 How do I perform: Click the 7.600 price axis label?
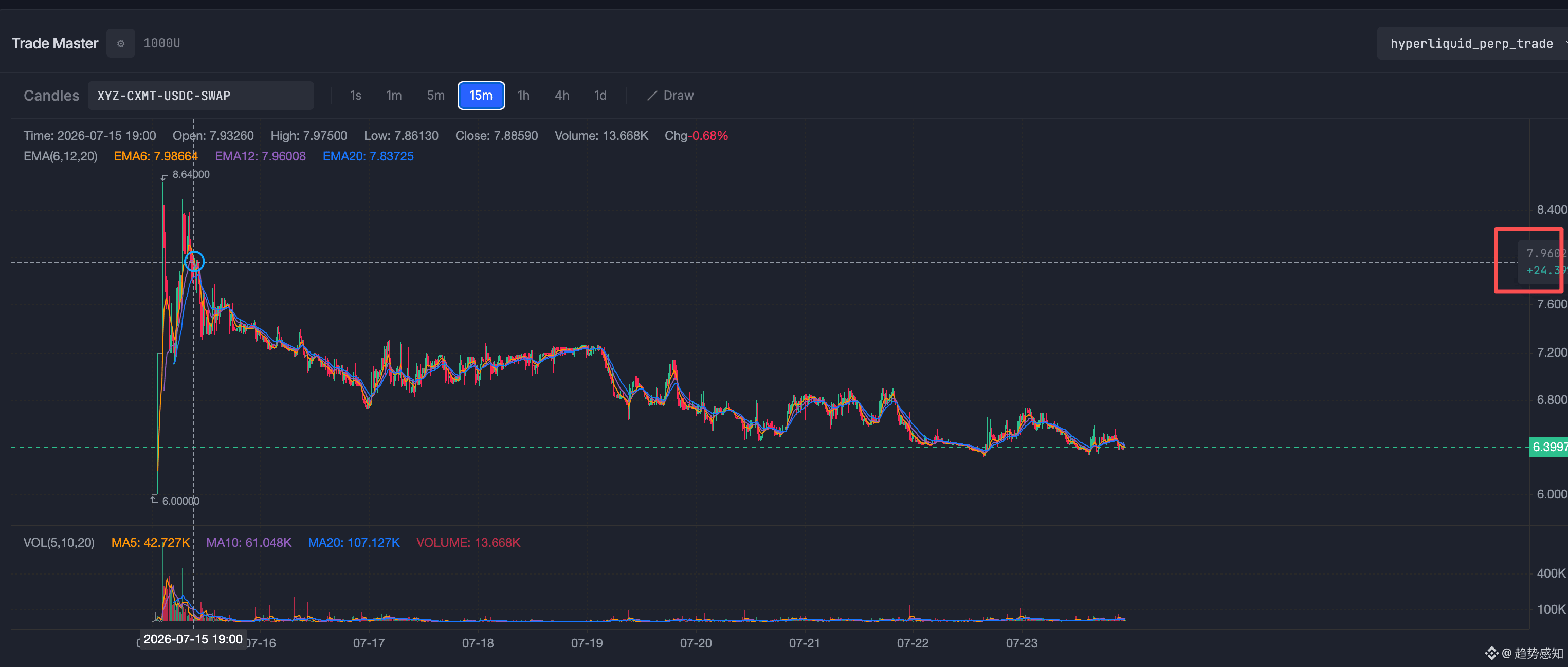(x=1552, y=304)
